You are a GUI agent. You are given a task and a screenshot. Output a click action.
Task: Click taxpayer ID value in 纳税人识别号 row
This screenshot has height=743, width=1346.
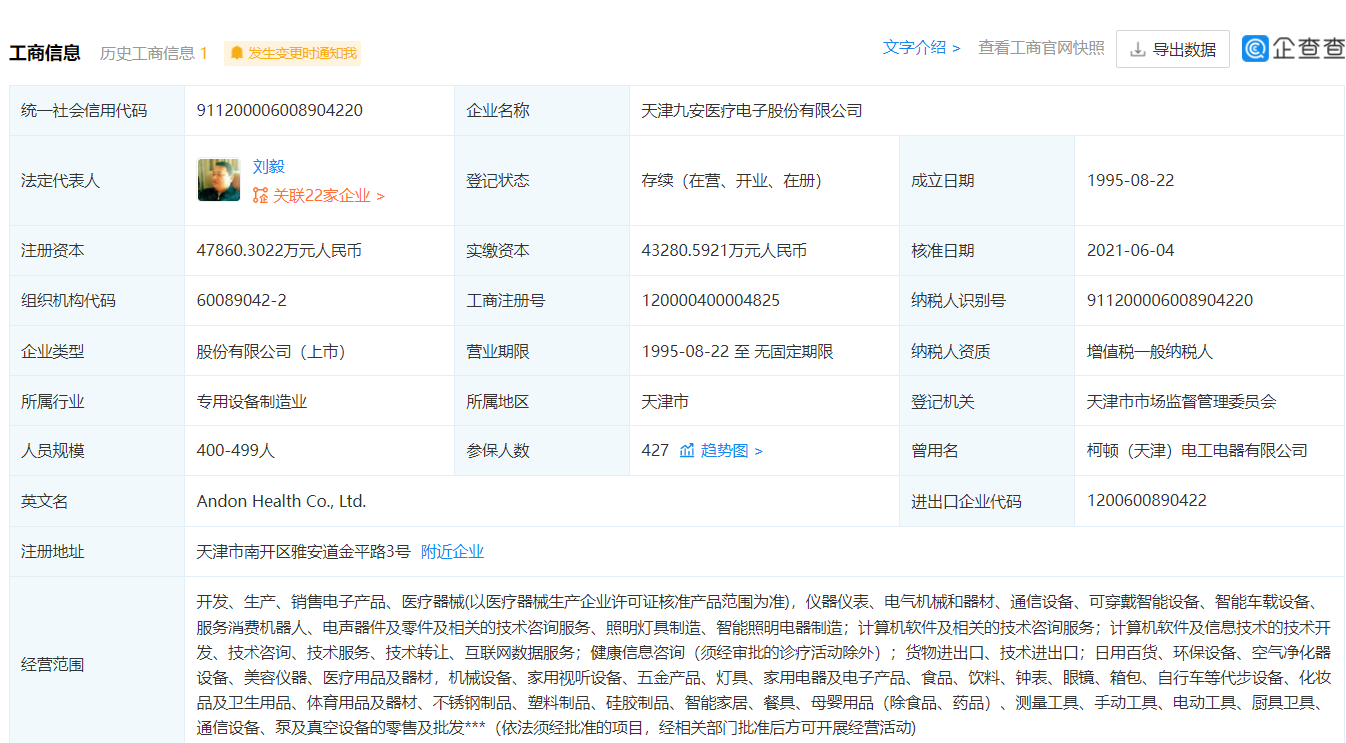(x=1170, y=301)
